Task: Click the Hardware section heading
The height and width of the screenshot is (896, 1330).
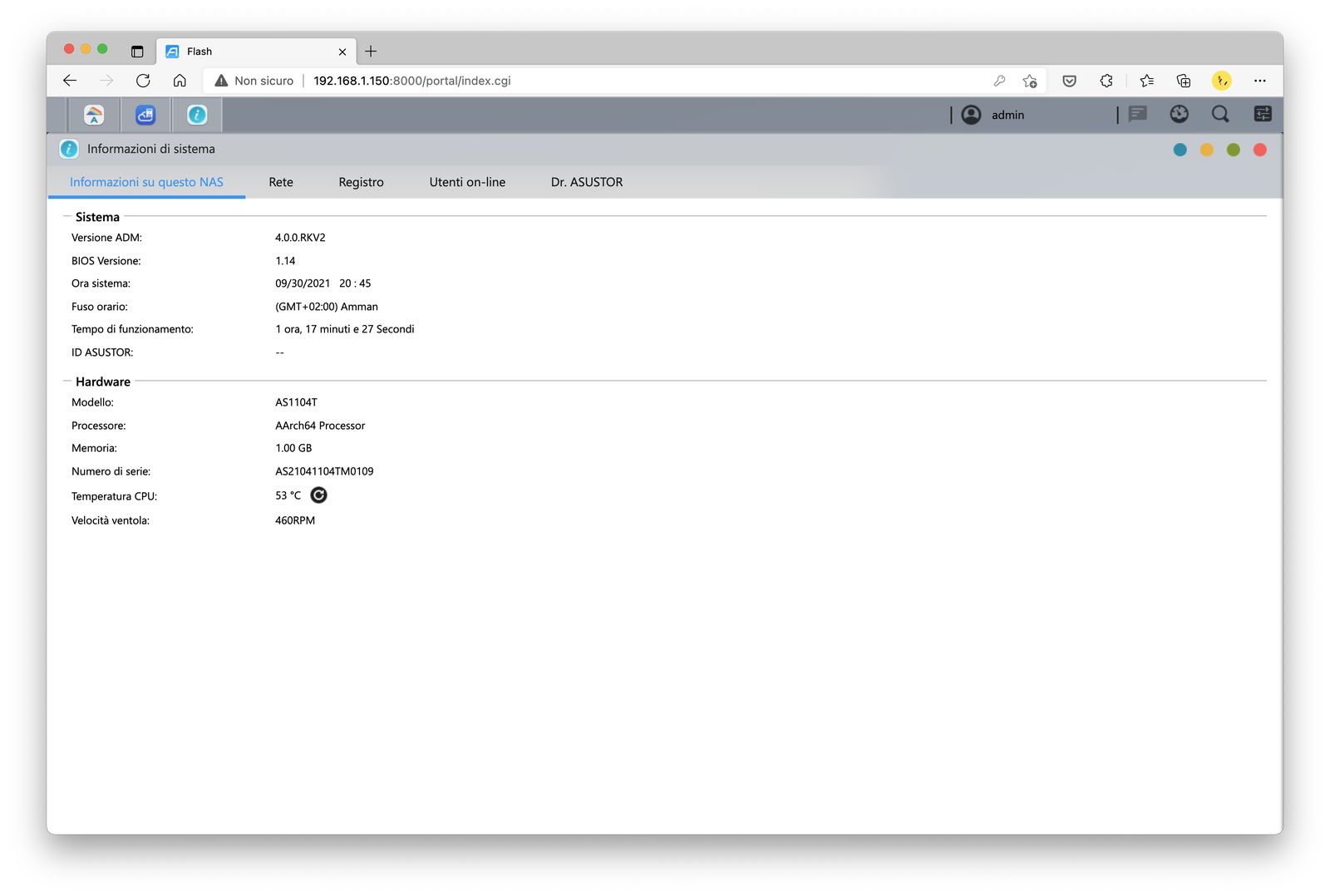Action: (x=103, y=382)
